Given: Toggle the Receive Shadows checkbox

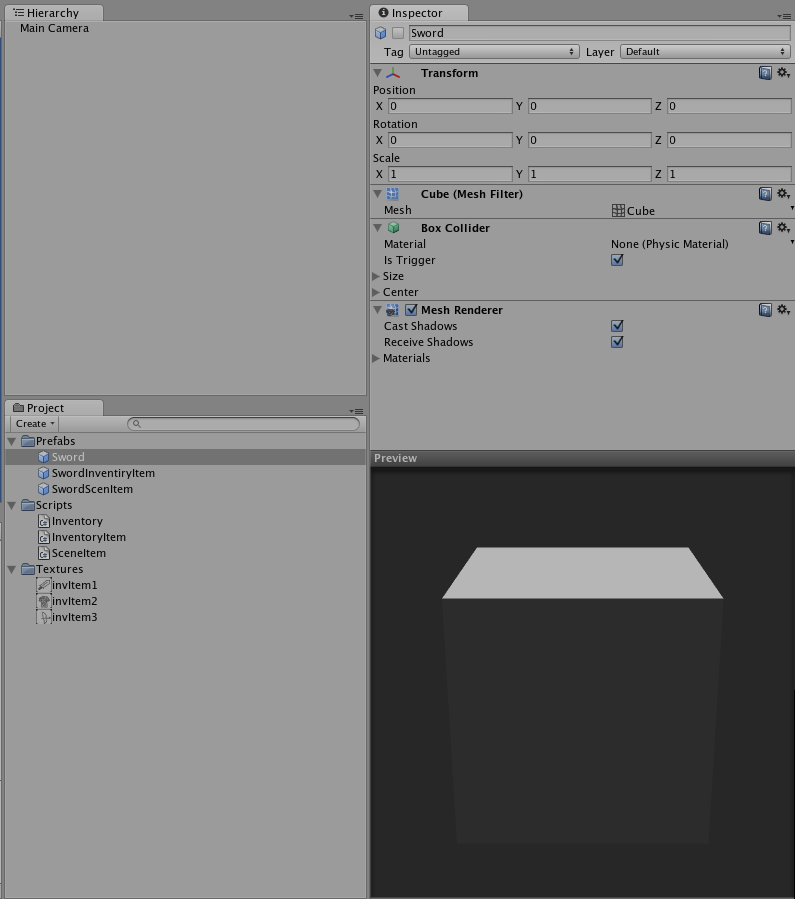Looking at the screenshot, I should (617, 342).
